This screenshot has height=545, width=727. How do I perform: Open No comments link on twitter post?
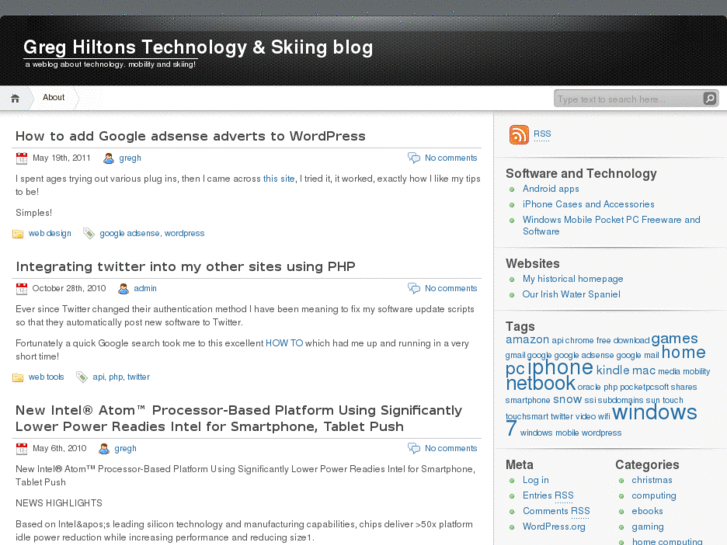[451, 288]
